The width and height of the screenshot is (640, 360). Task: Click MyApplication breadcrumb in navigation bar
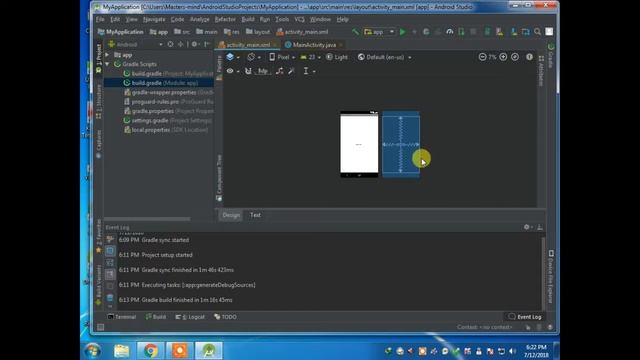coord(120,31)
